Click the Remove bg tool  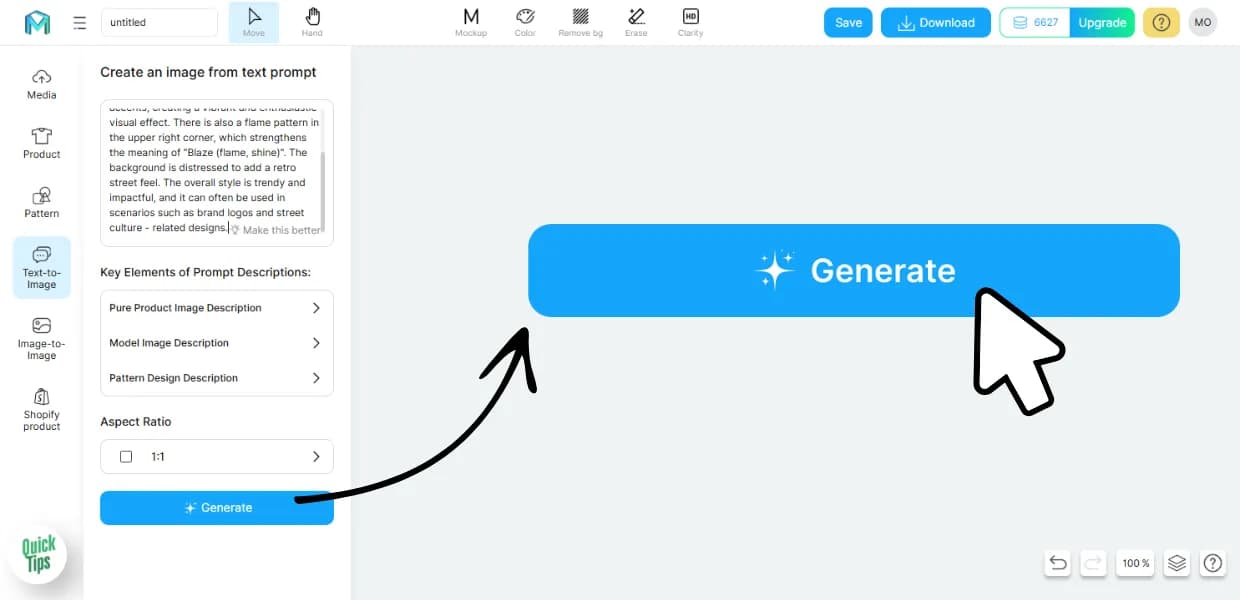click(x=580, y=22)
